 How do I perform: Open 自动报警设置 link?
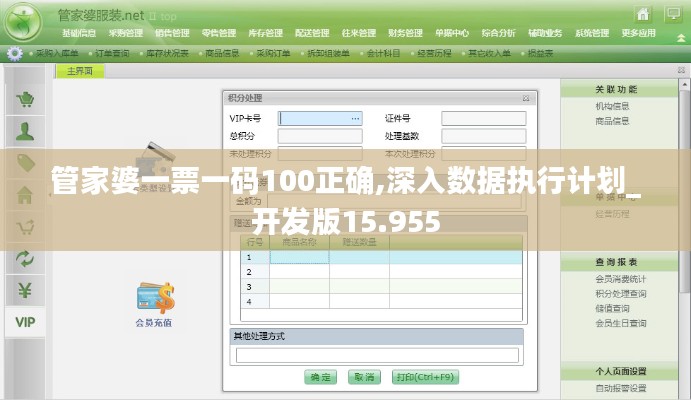tap(620, 388)
